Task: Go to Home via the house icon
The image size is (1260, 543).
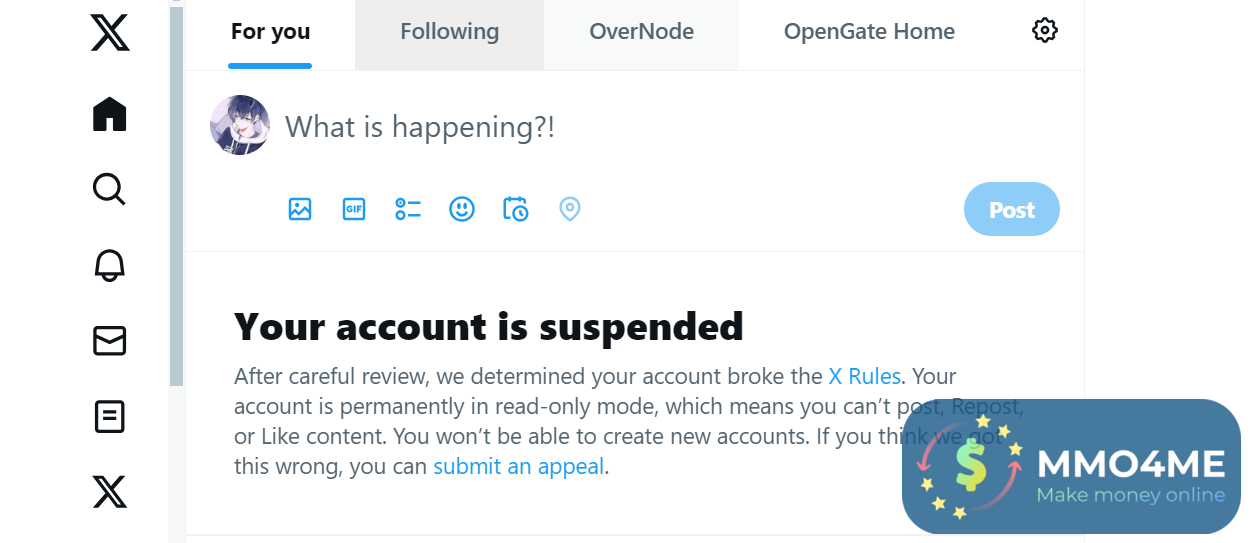Action: (109, 113)
